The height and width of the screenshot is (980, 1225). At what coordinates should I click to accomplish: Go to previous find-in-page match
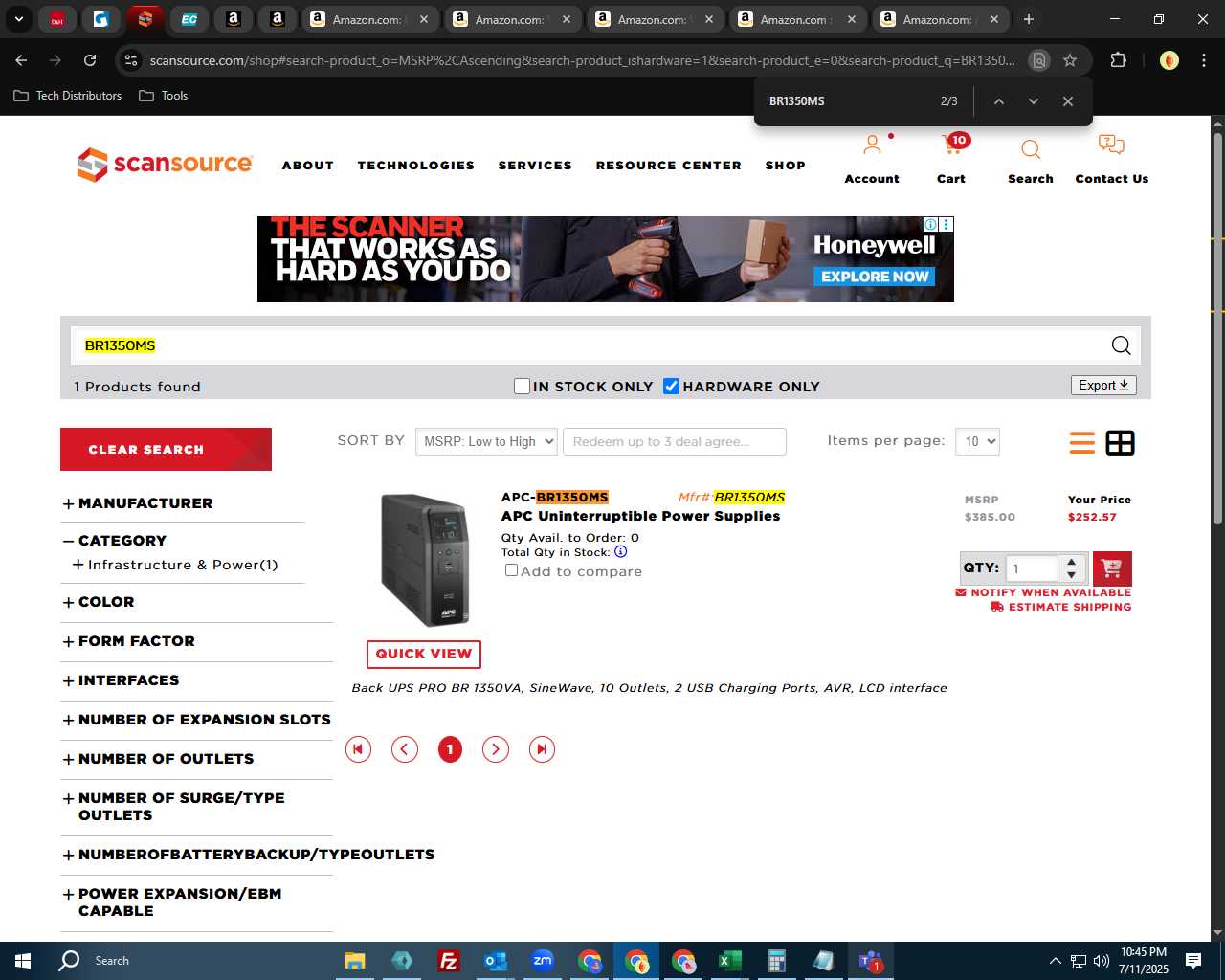(998, 101)
